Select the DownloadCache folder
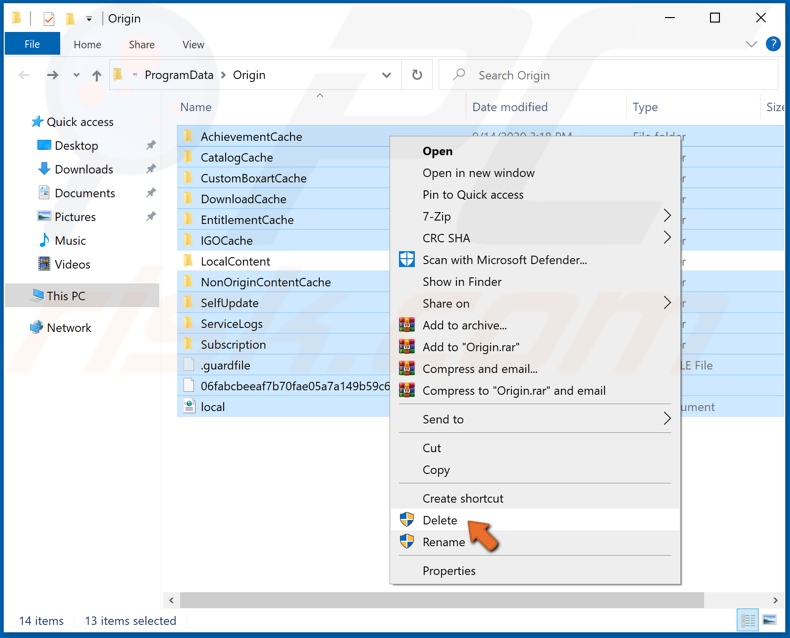 (243, 199)
